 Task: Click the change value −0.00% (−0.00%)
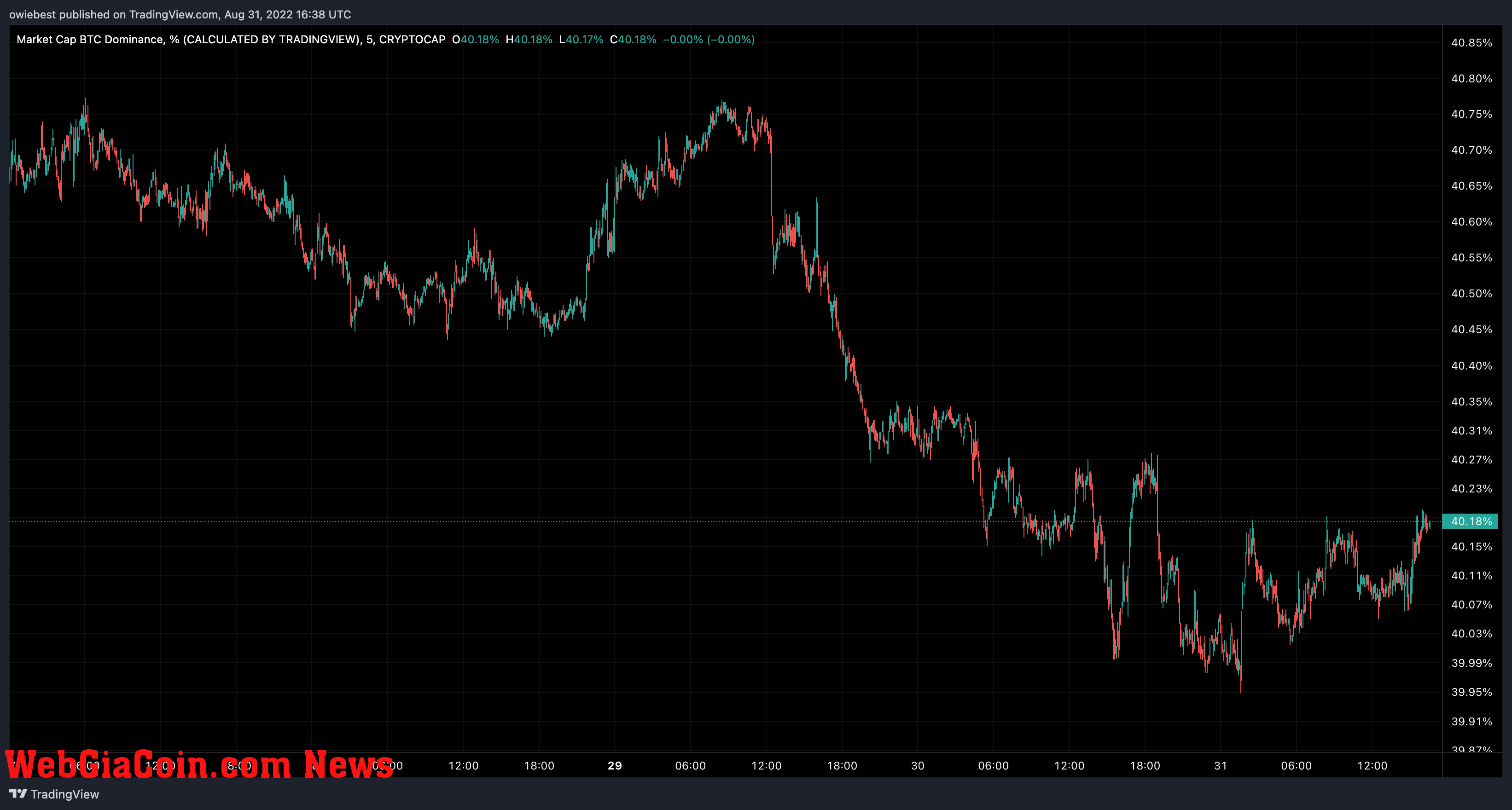click(709, 39)
